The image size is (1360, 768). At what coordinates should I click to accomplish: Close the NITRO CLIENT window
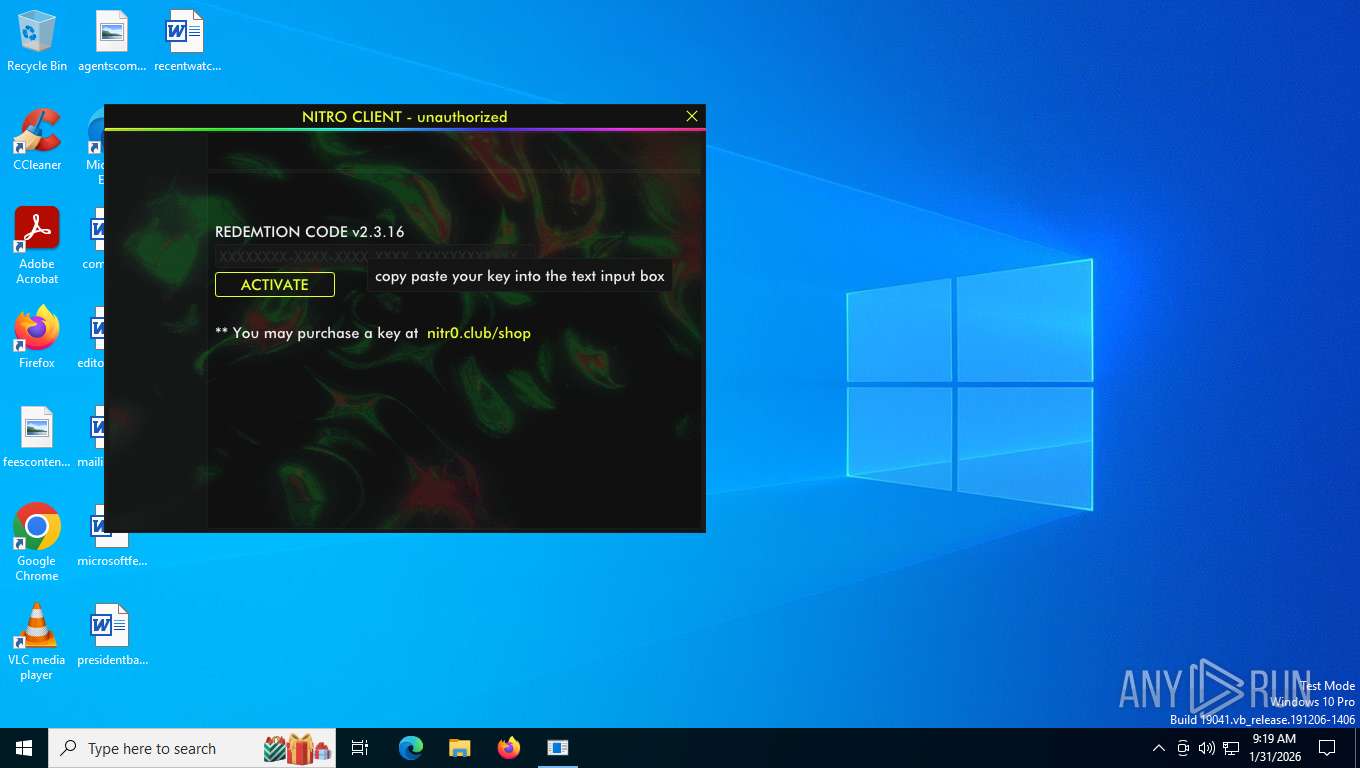692,116
